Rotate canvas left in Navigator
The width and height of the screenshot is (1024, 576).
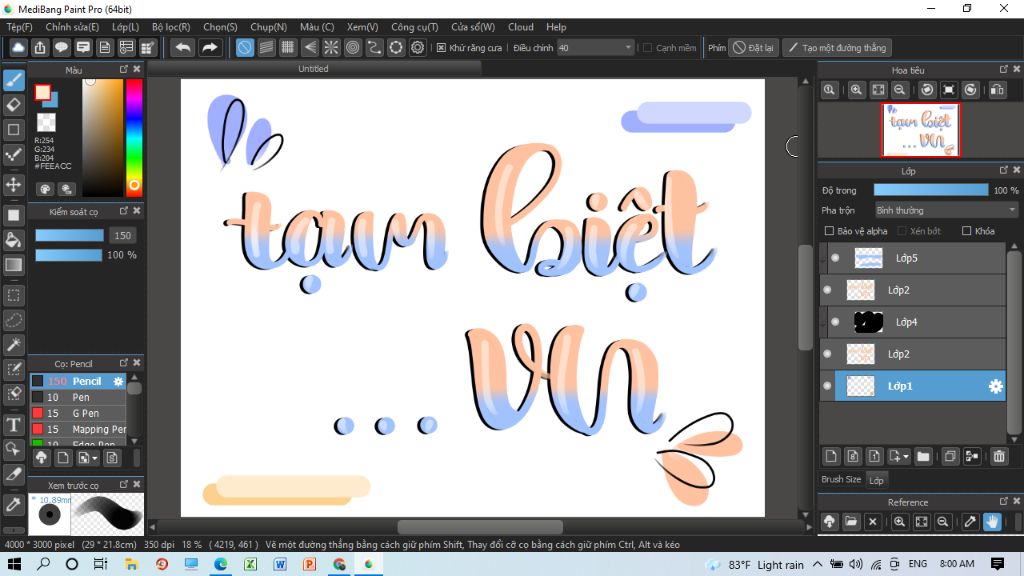click(927, 90)
